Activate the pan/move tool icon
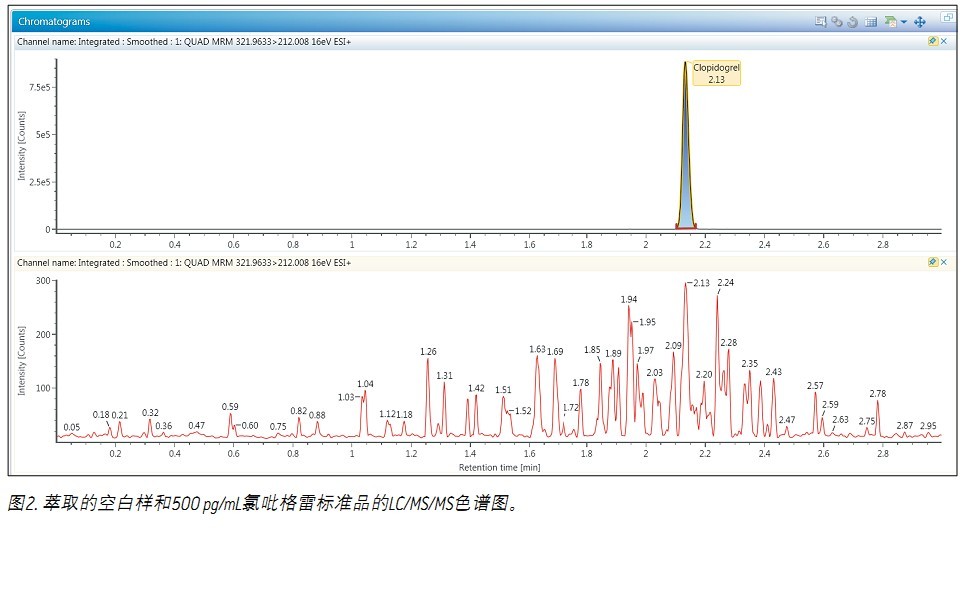This screenshot has height=602, width=964. (919, 20)
